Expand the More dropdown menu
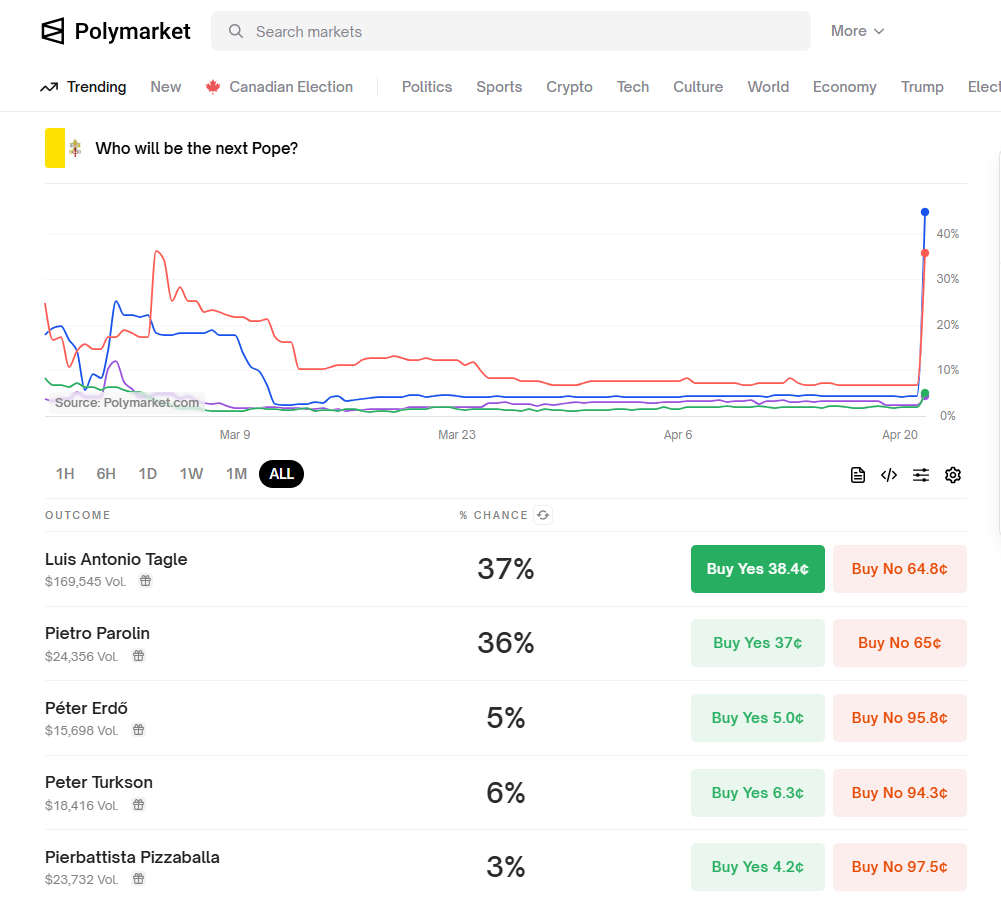1001x903 pixels. (857, 31)
